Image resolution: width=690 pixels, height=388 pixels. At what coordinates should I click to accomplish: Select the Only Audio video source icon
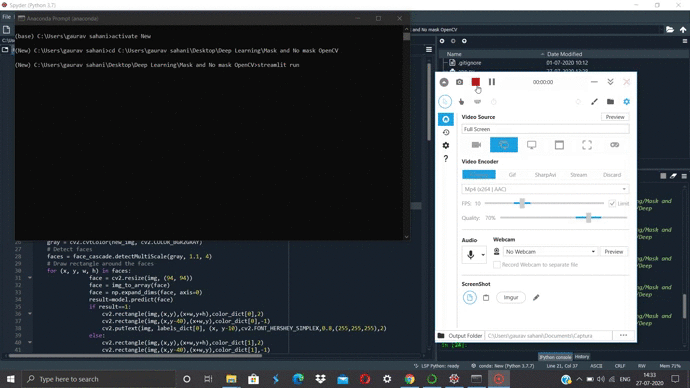pos(476,145)
